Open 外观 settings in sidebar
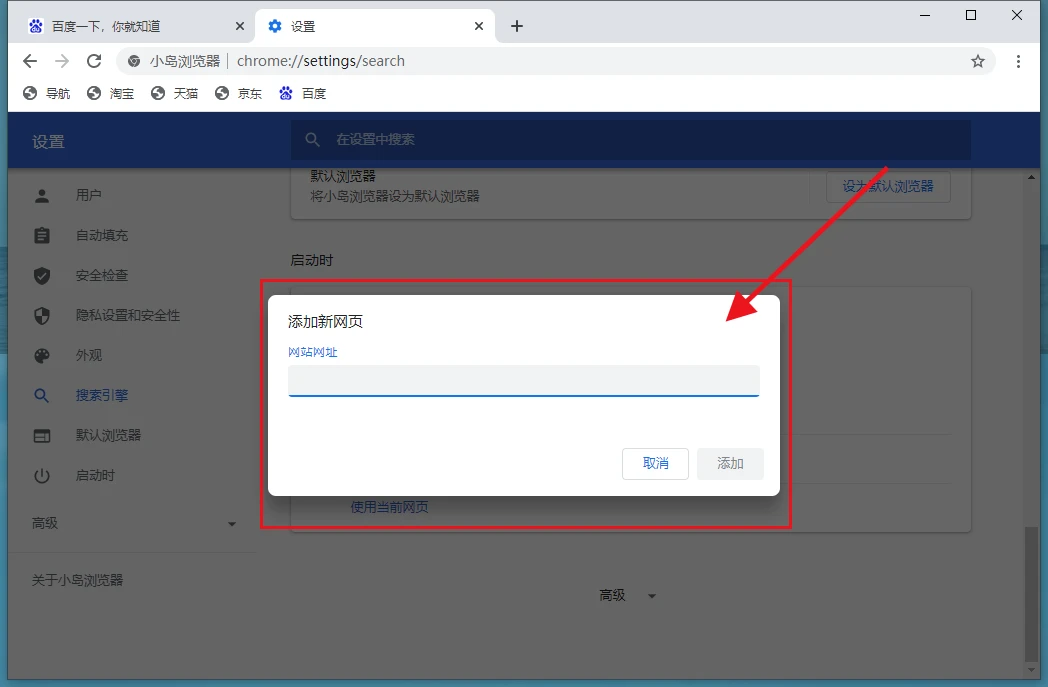The image size is (1048, 687). point(88,356)
